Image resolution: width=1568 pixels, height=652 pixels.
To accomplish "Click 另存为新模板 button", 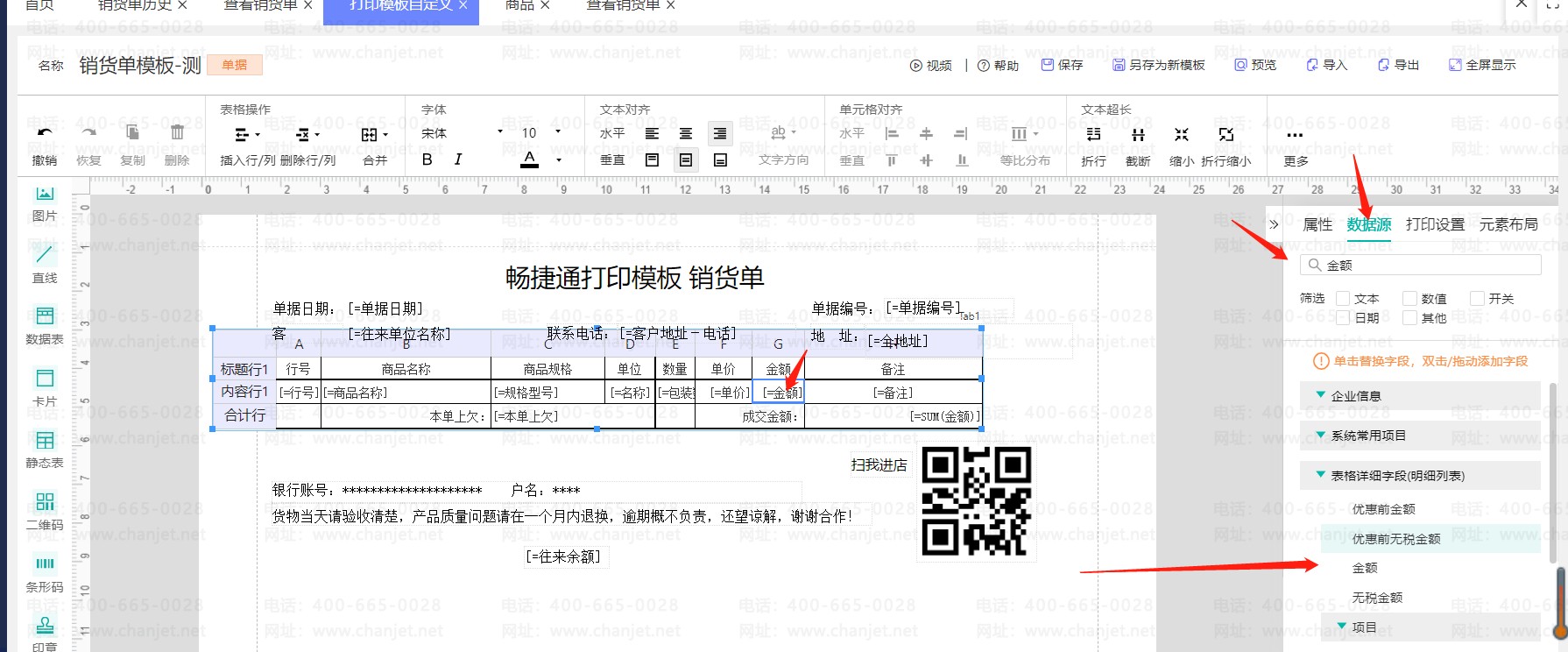I will tap(1158, 65).
